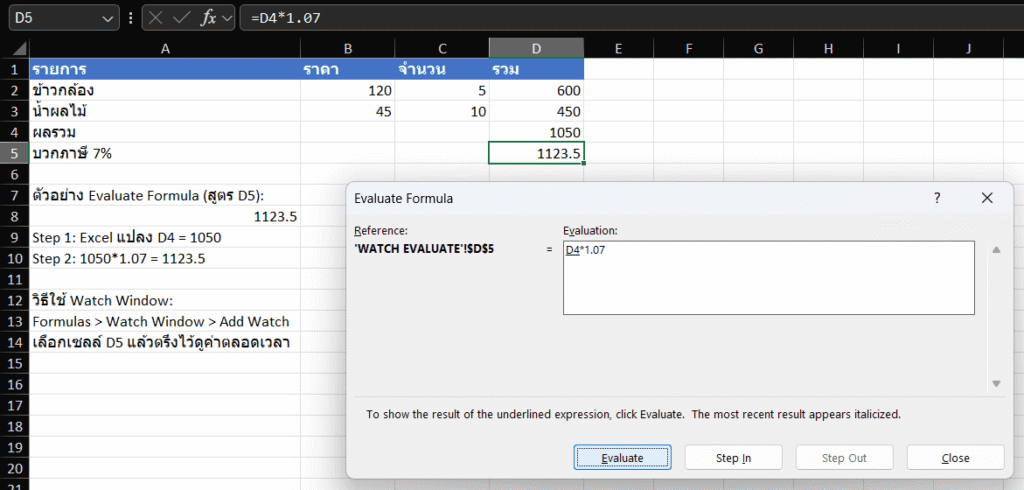
Task: Click the Enter checkmark icon in formula bar
Action: tap(181, 18)
